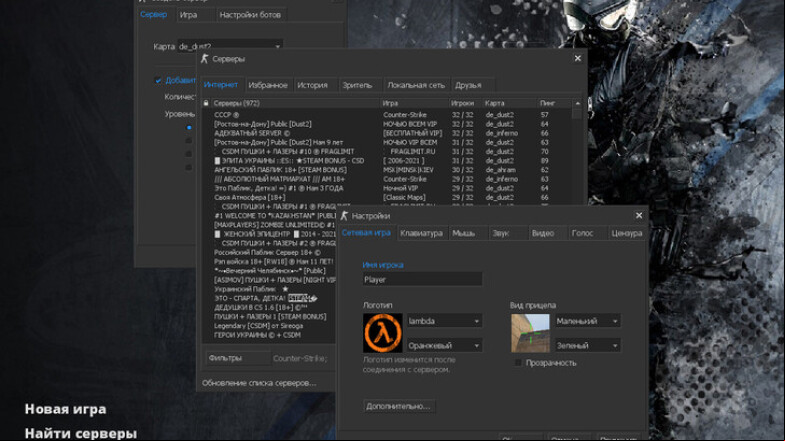Select the Своя Атмосфера [18+] row
The height and width of the screenshot is (441, 785).
[388, 197]
